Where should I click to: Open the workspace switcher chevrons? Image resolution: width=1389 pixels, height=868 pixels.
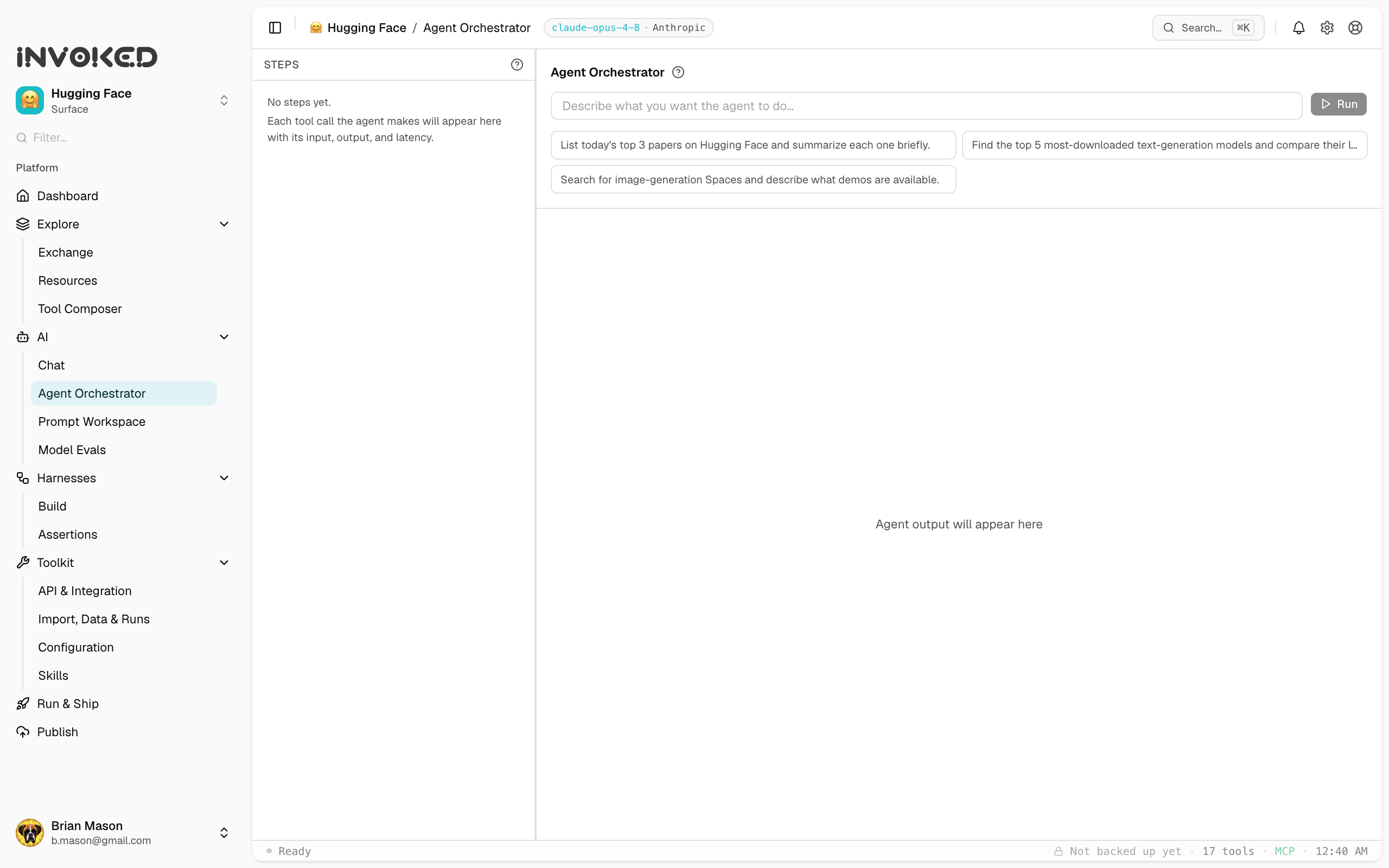(224, 100)
